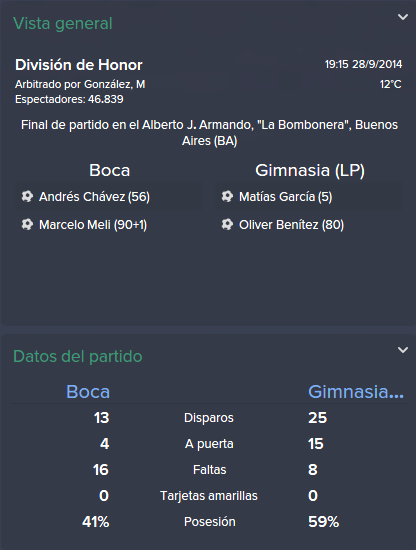Click referee González, M line

pos(80,85)
